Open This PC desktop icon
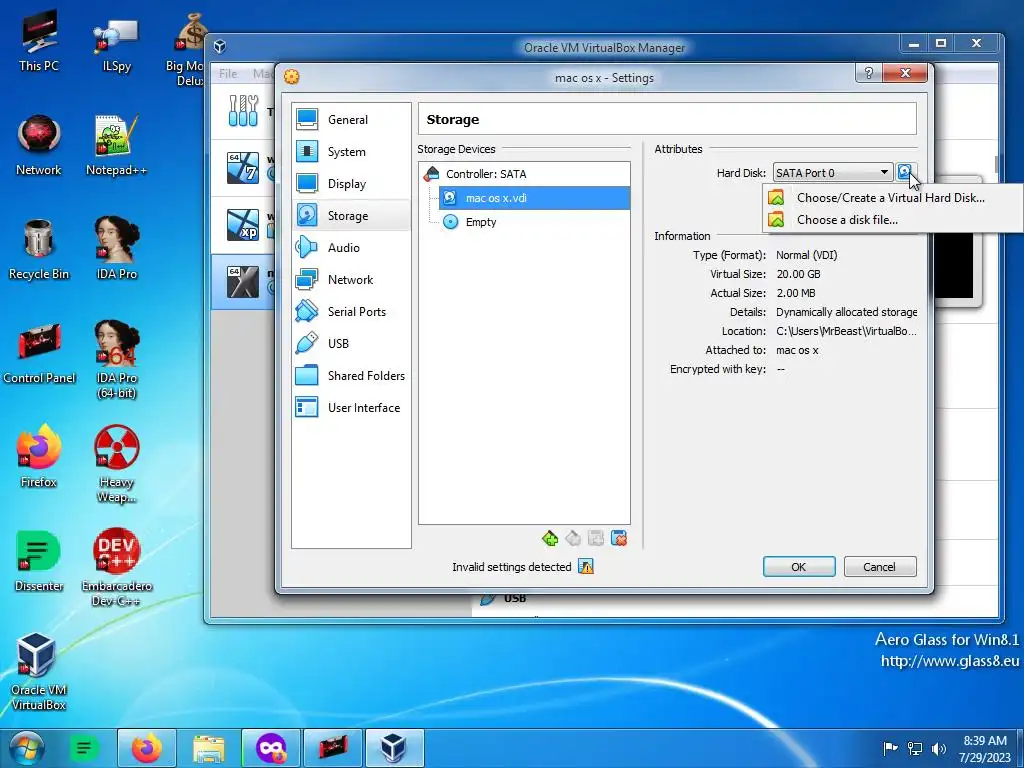Image resolution: width=1024 pixels, height=768 pixels. (x=39, y=40)
